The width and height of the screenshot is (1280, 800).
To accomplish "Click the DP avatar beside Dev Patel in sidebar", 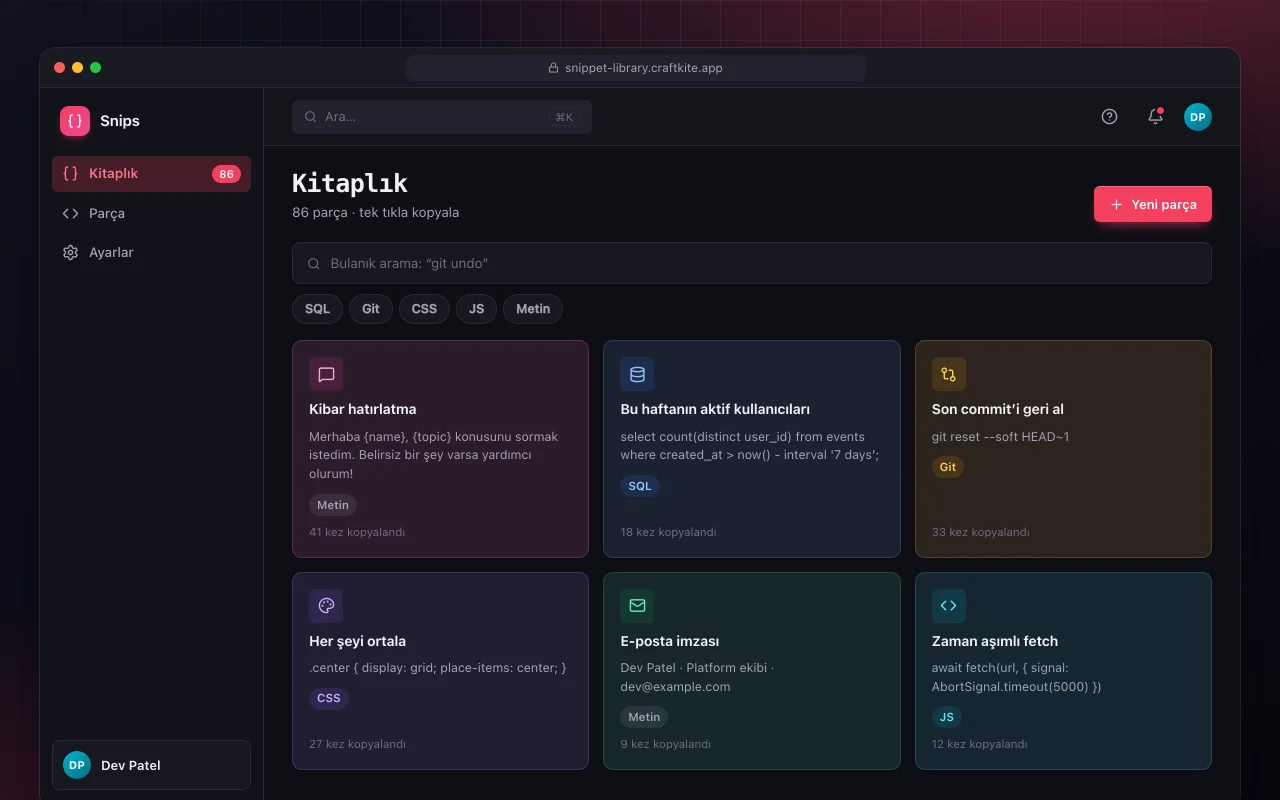I will pyautogui.click(x=77, y=765).
